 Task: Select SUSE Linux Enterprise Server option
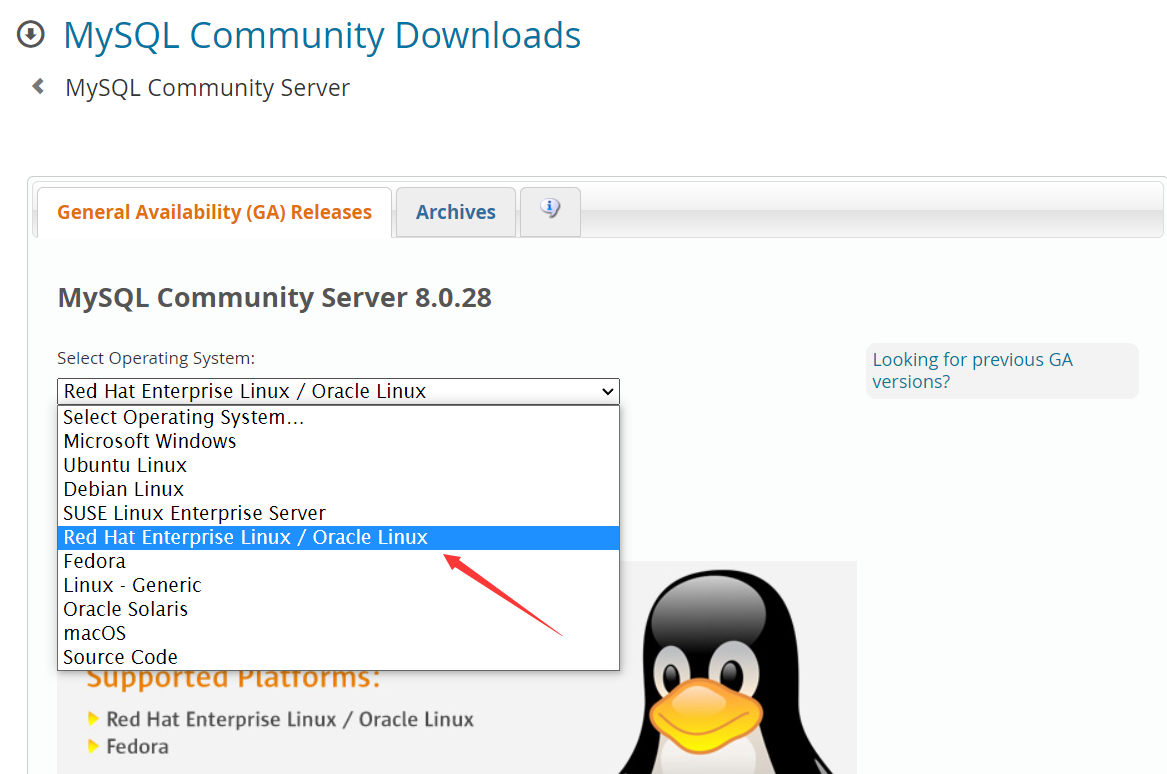coord(338,514)
